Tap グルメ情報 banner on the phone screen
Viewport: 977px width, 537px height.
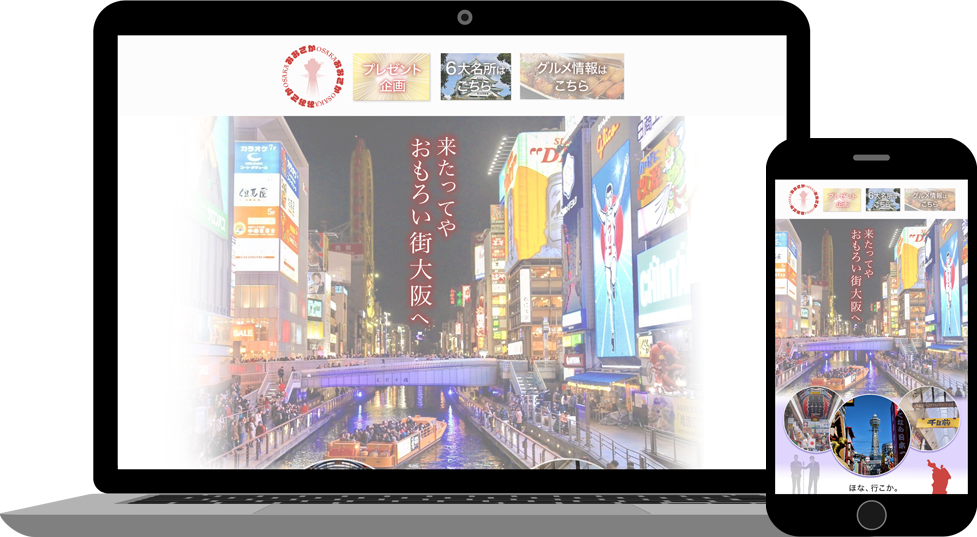pyautogui.click(x=930, y=199)
